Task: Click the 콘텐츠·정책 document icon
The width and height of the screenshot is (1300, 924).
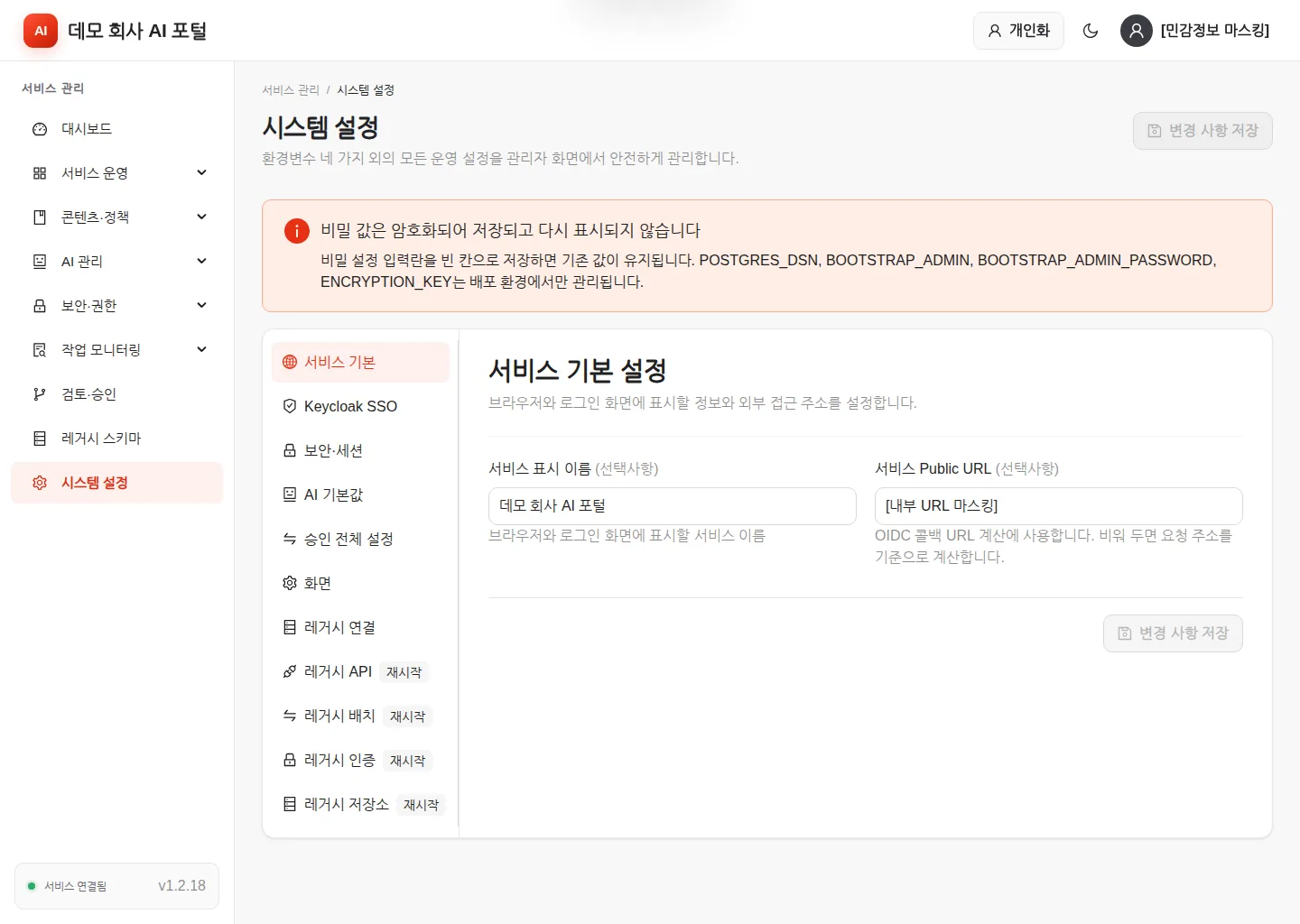Action: tap(40, 217)
